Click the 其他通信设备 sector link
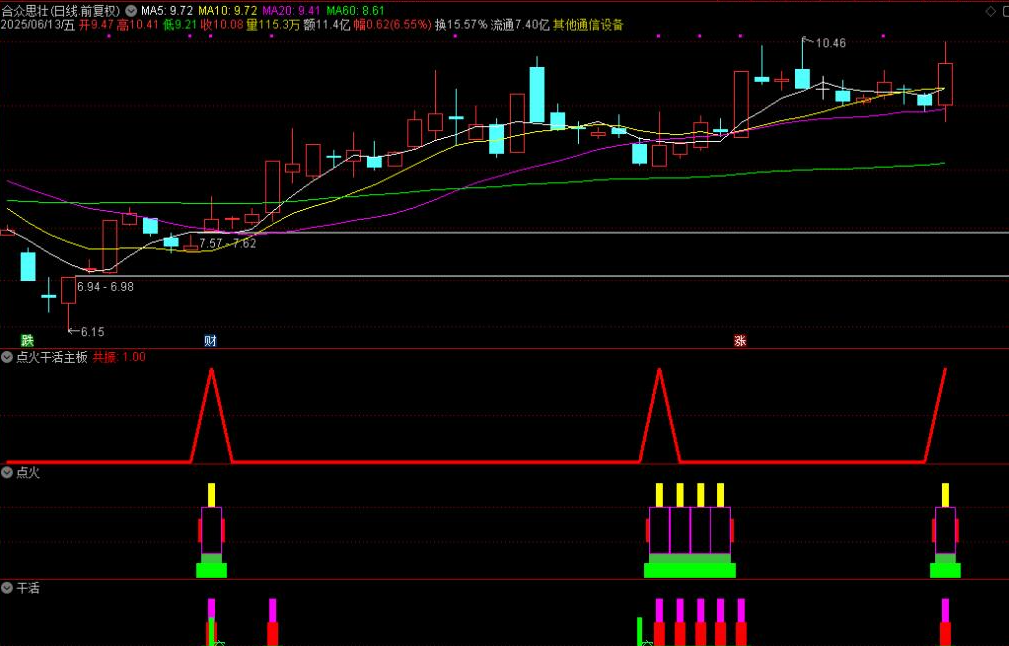The width and height of the screenshot is (1009, 646). tap(588, 25)
